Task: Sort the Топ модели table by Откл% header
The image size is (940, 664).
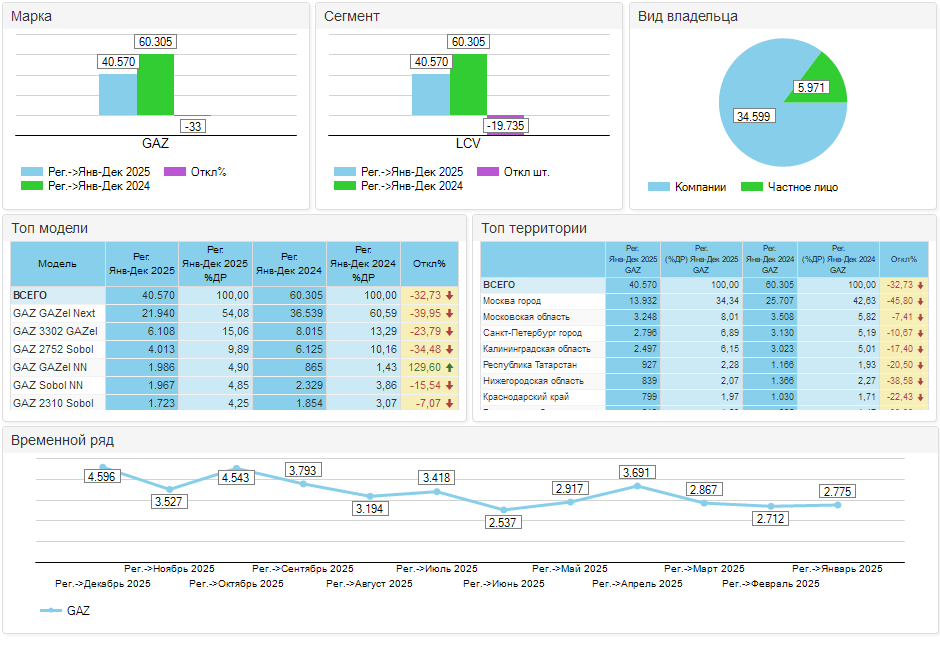Action: coord(429,264)
